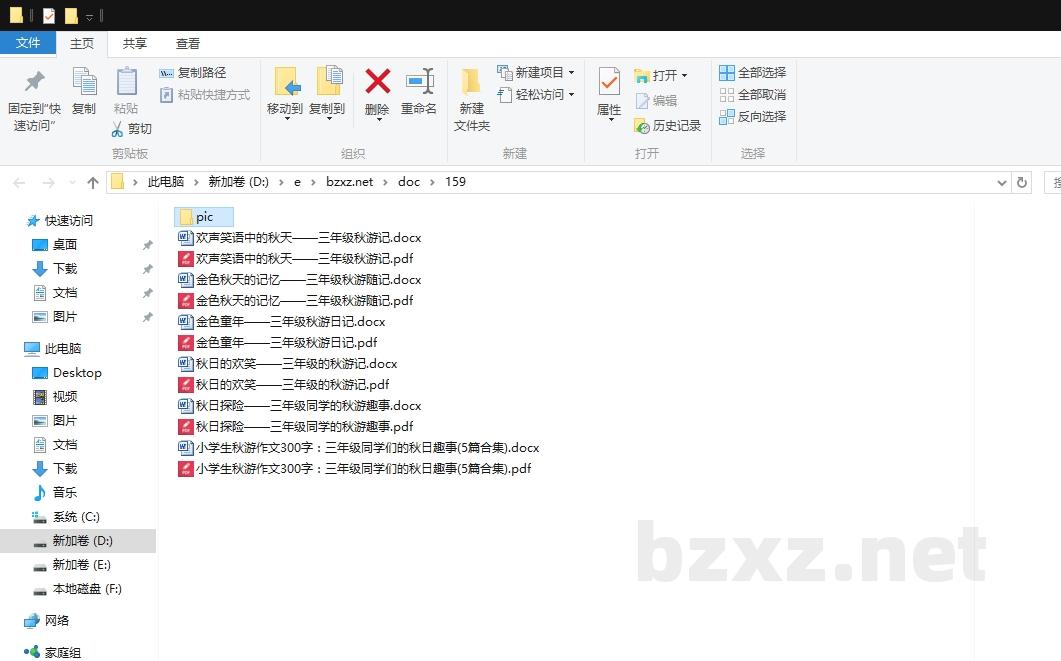
Task: Pin to Quick access (固定到快速访问) icon
Action: (35, 83)
